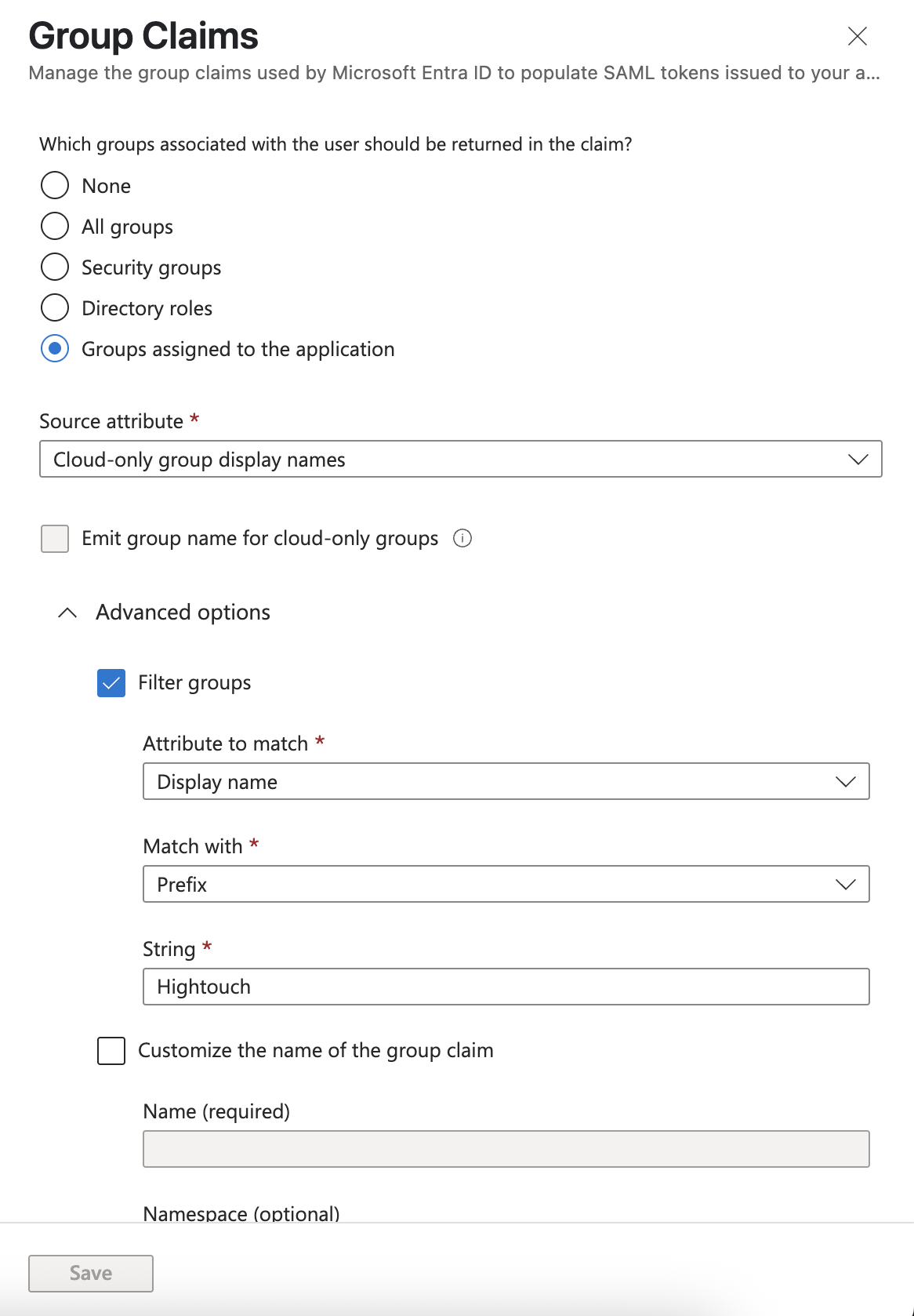
Task: Click the Source attribute dropdown arrow
Action: click(858, 460)
